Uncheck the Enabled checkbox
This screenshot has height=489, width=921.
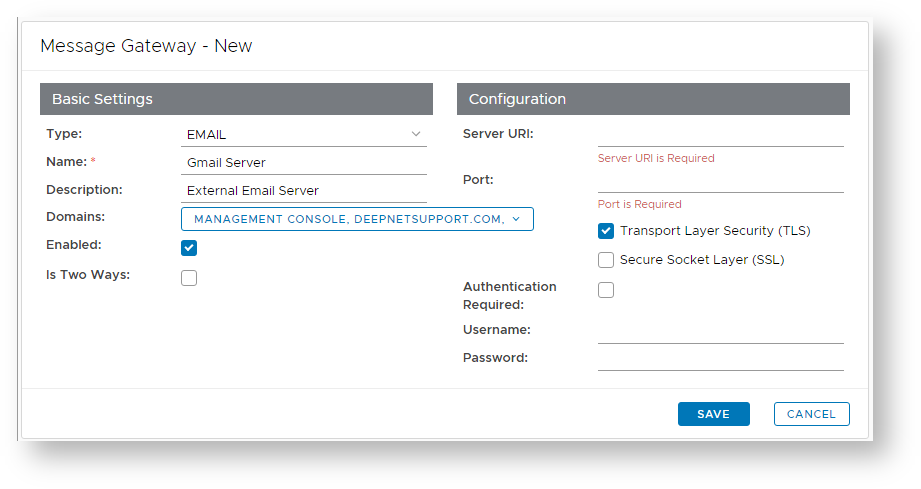(189, 248)
